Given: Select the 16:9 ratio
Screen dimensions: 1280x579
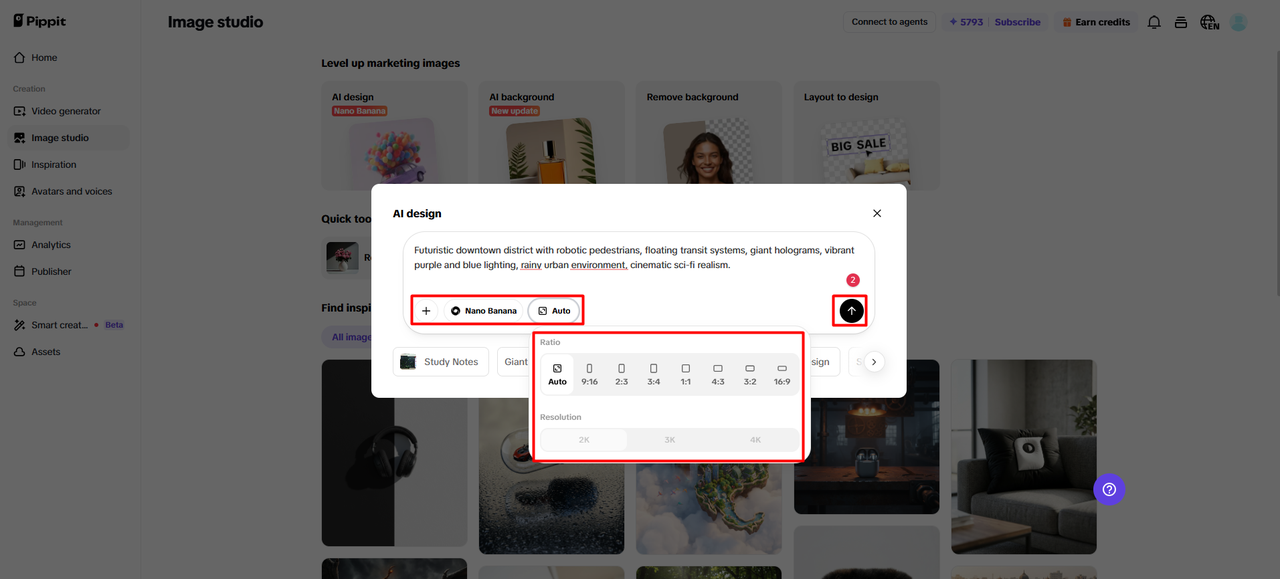Looking at the screenshot, I should (782, 374).
